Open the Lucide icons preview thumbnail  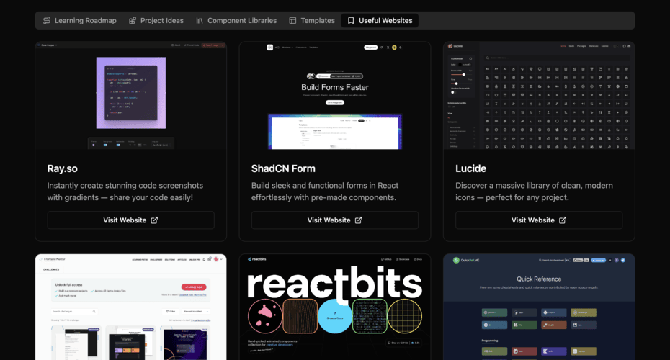pyautogui.click(x=539, y=95)
